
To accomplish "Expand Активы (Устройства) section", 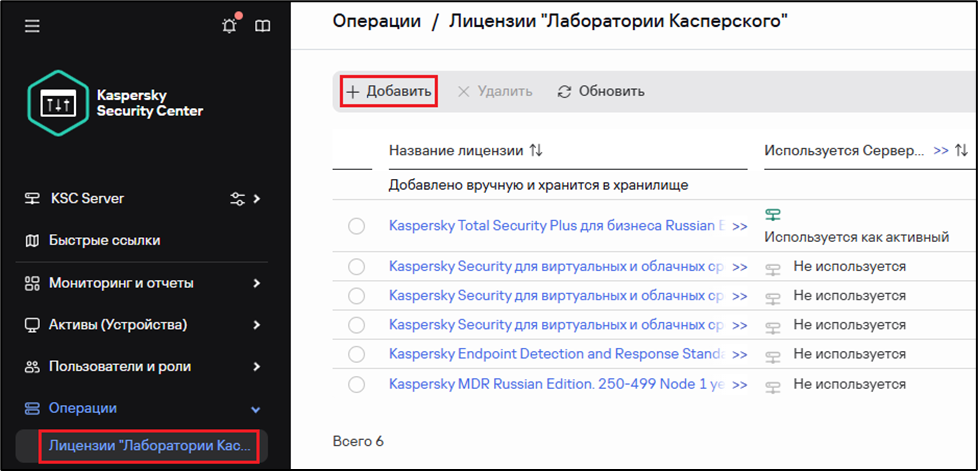I will (x=256, y=325).
